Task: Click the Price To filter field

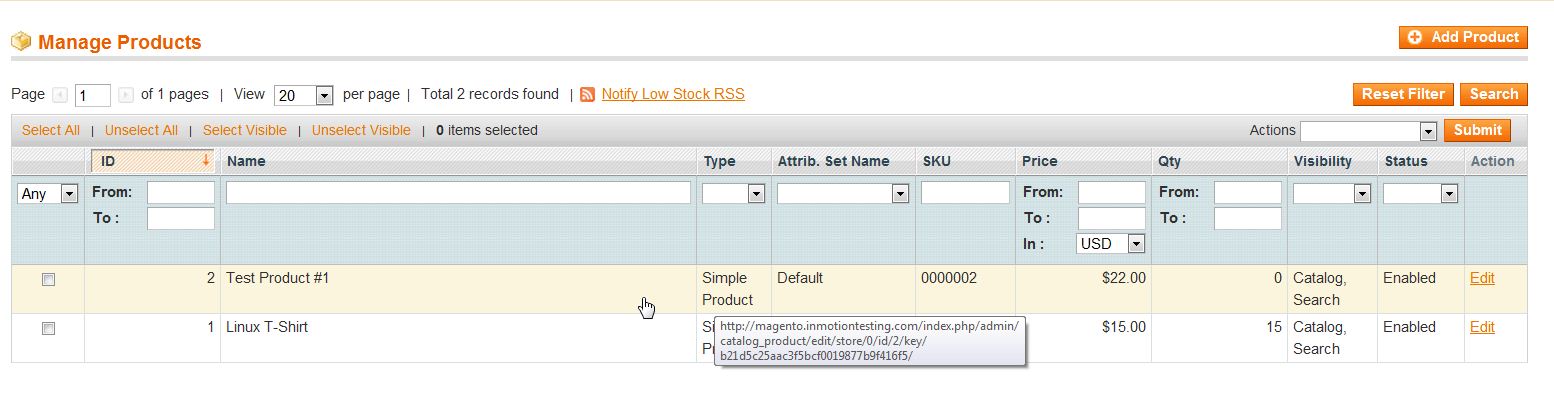Action: pos(1112,218)
